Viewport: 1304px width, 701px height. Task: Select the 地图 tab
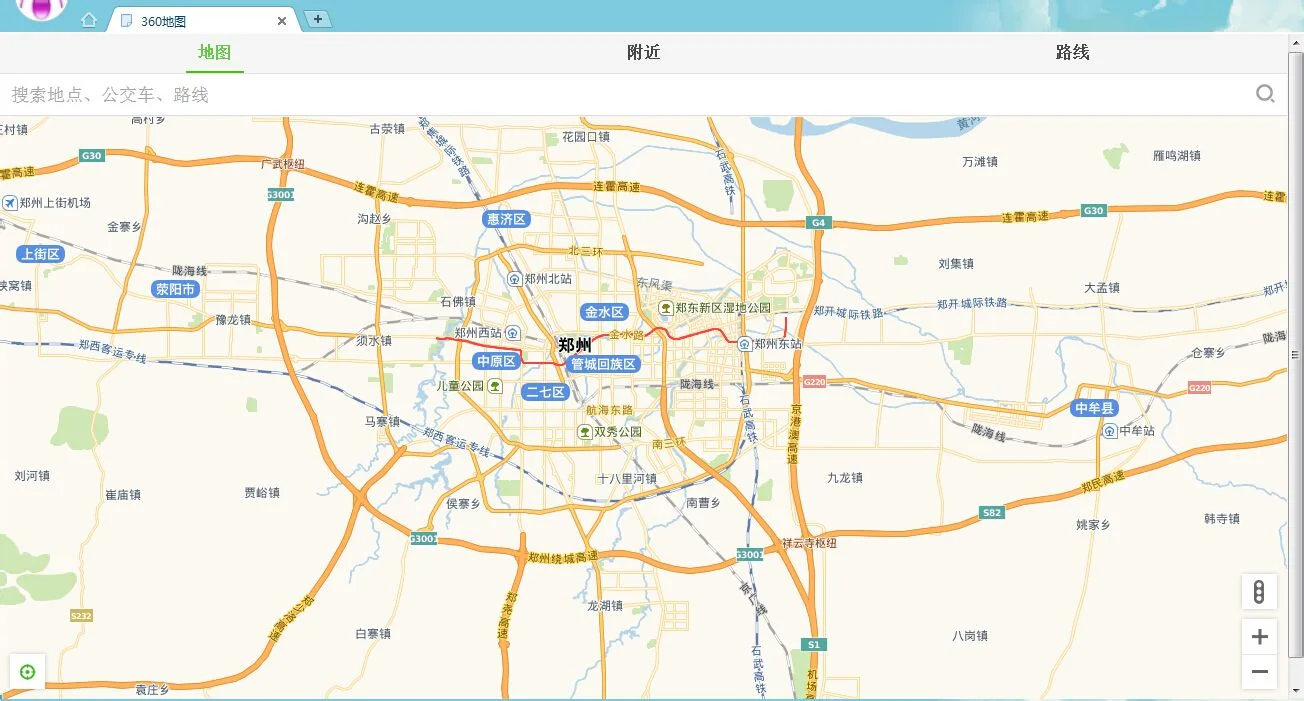point(214,53)
